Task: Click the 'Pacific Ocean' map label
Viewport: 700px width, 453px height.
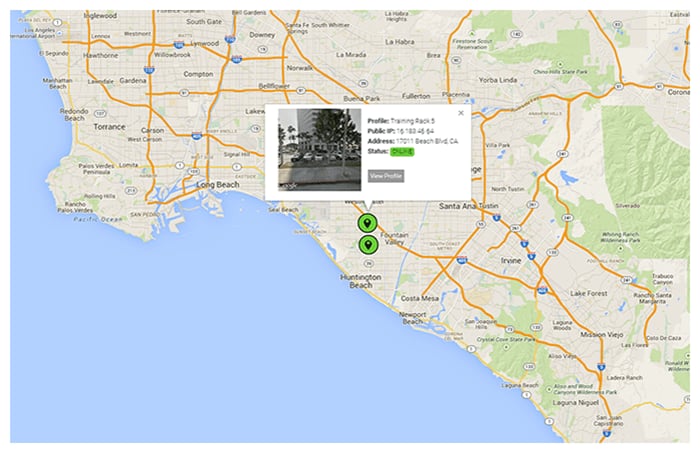Action: coord(98,219)
